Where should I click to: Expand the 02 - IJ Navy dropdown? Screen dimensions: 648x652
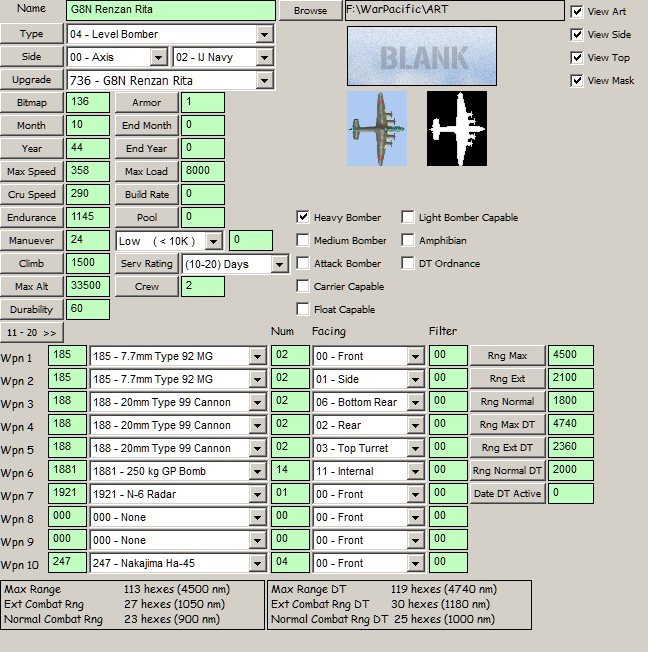[x=264, y=57]
